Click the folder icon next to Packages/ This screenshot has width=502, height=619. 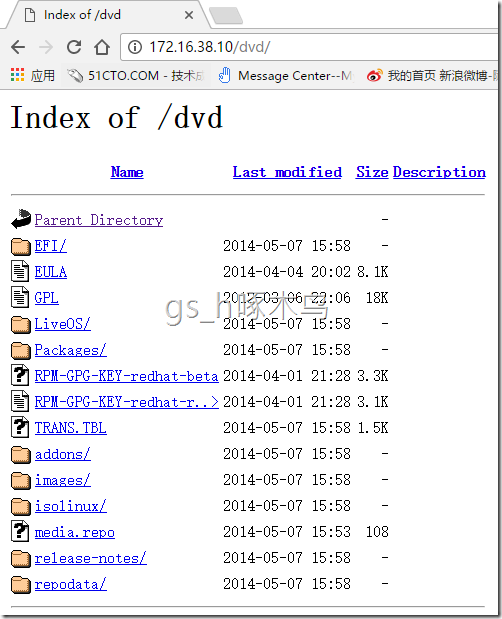click(21, 351)
